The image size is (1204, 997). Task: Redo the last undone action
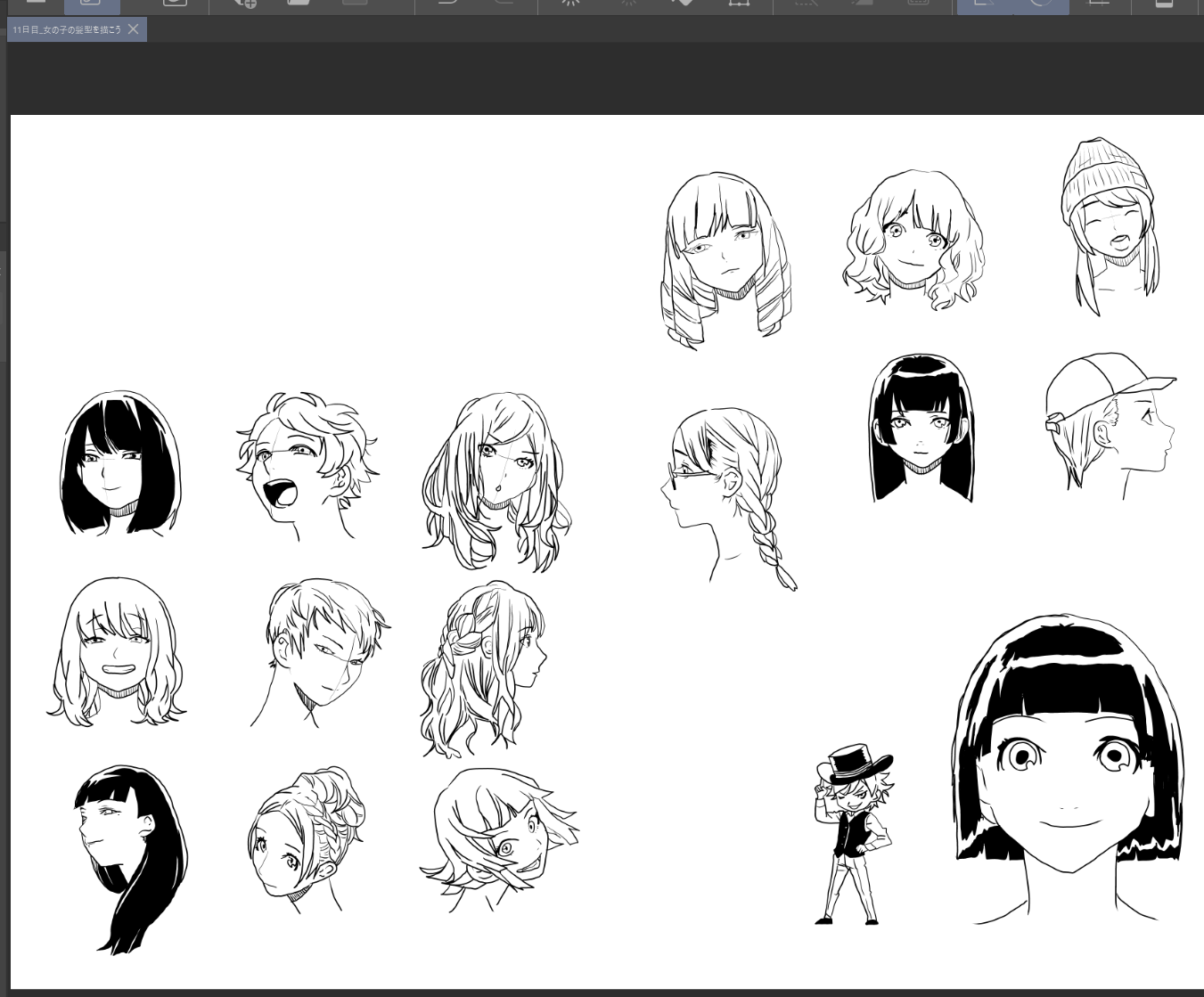503,4
